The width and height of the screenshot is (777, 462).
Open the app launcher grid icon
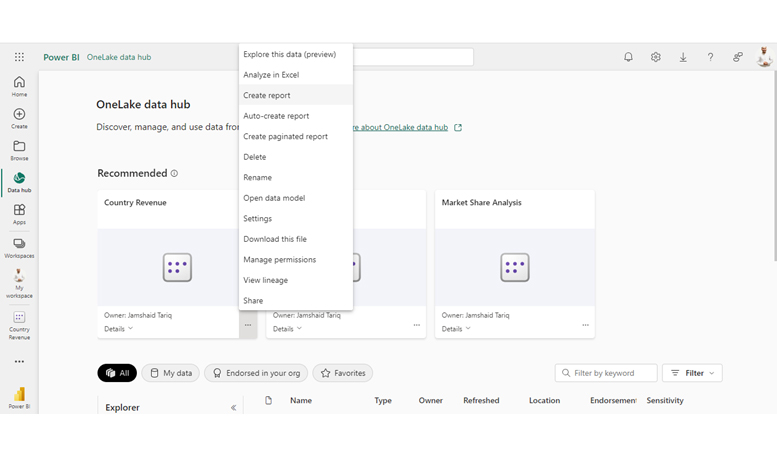(19, 57)
